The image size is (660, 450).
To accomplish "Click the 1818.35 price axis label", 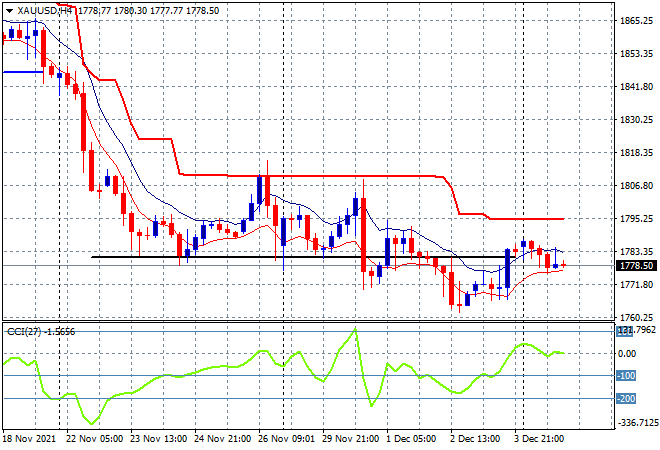I will pyautogui.click(x=636, y=152).
